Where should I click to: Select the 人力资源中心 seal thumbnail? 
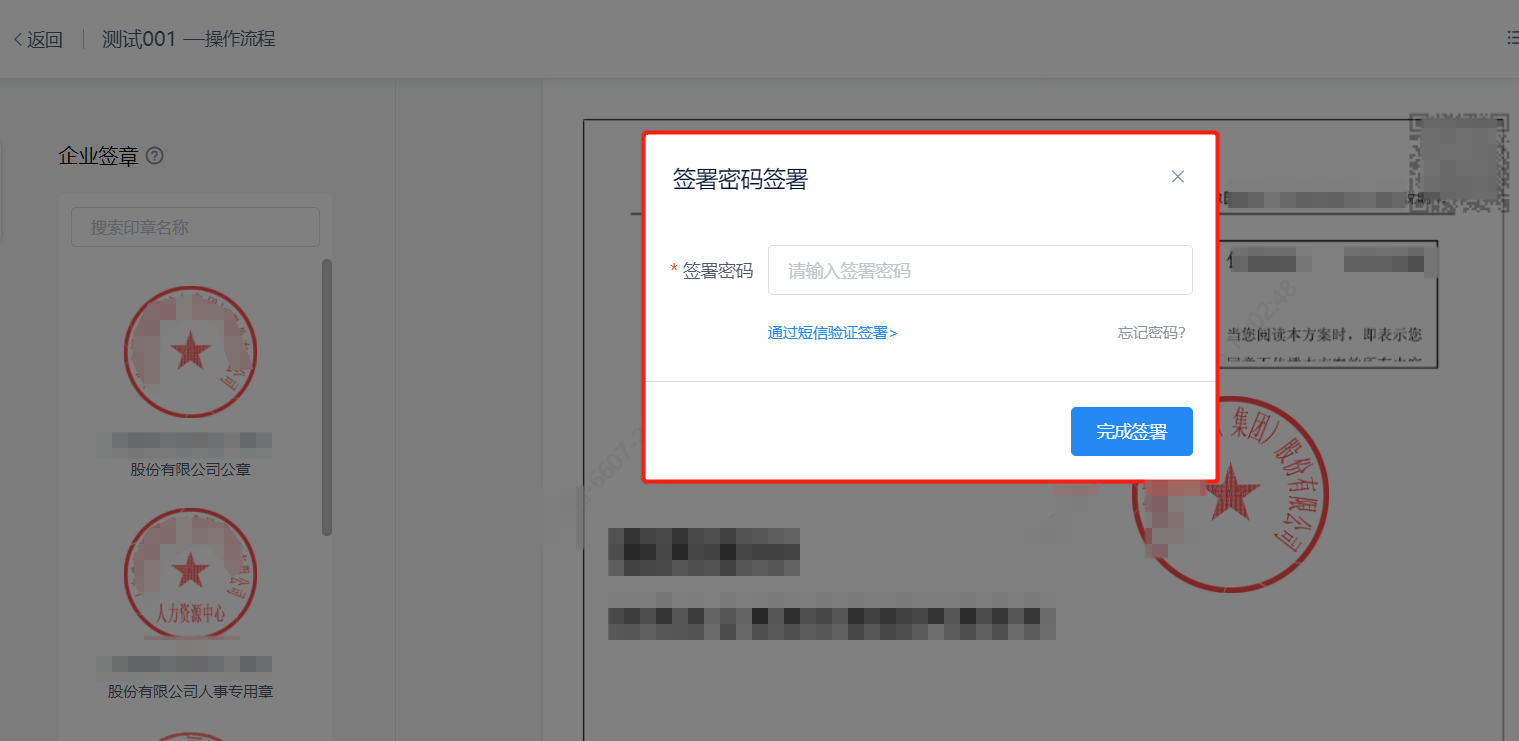tap(190, 573)
